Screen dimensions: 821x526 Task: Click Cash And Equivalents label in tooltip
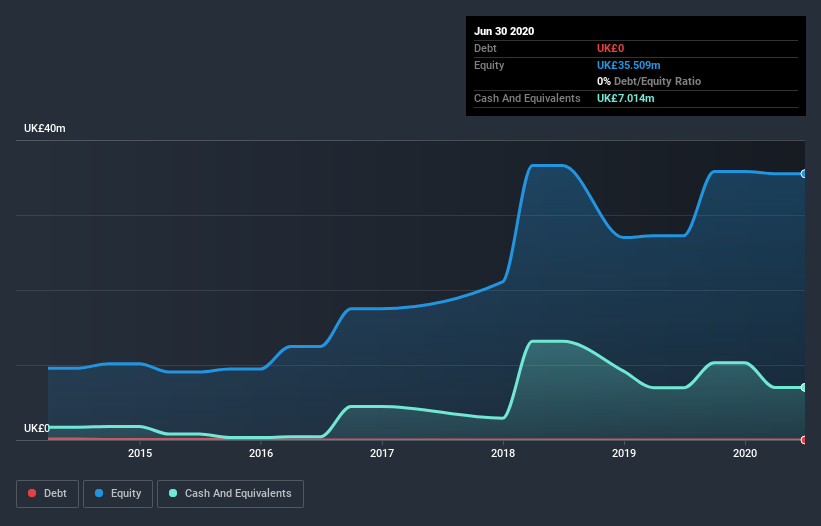click(x=527, y=98)
